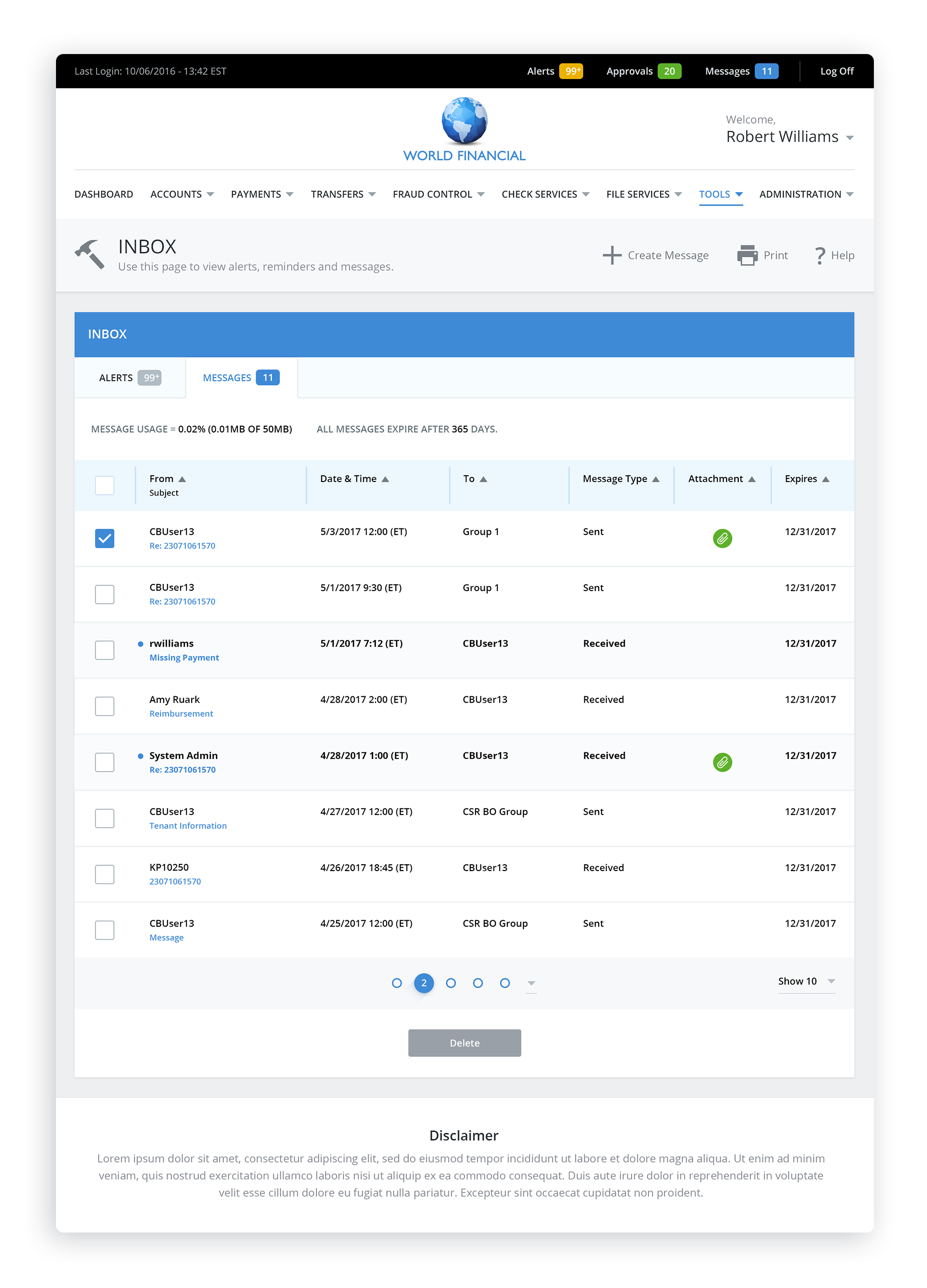This screenshot has height=1288, width=927.
Task: Check the CBUser13 4/25/2017 Message checkbox
Action: pos(104,929)
